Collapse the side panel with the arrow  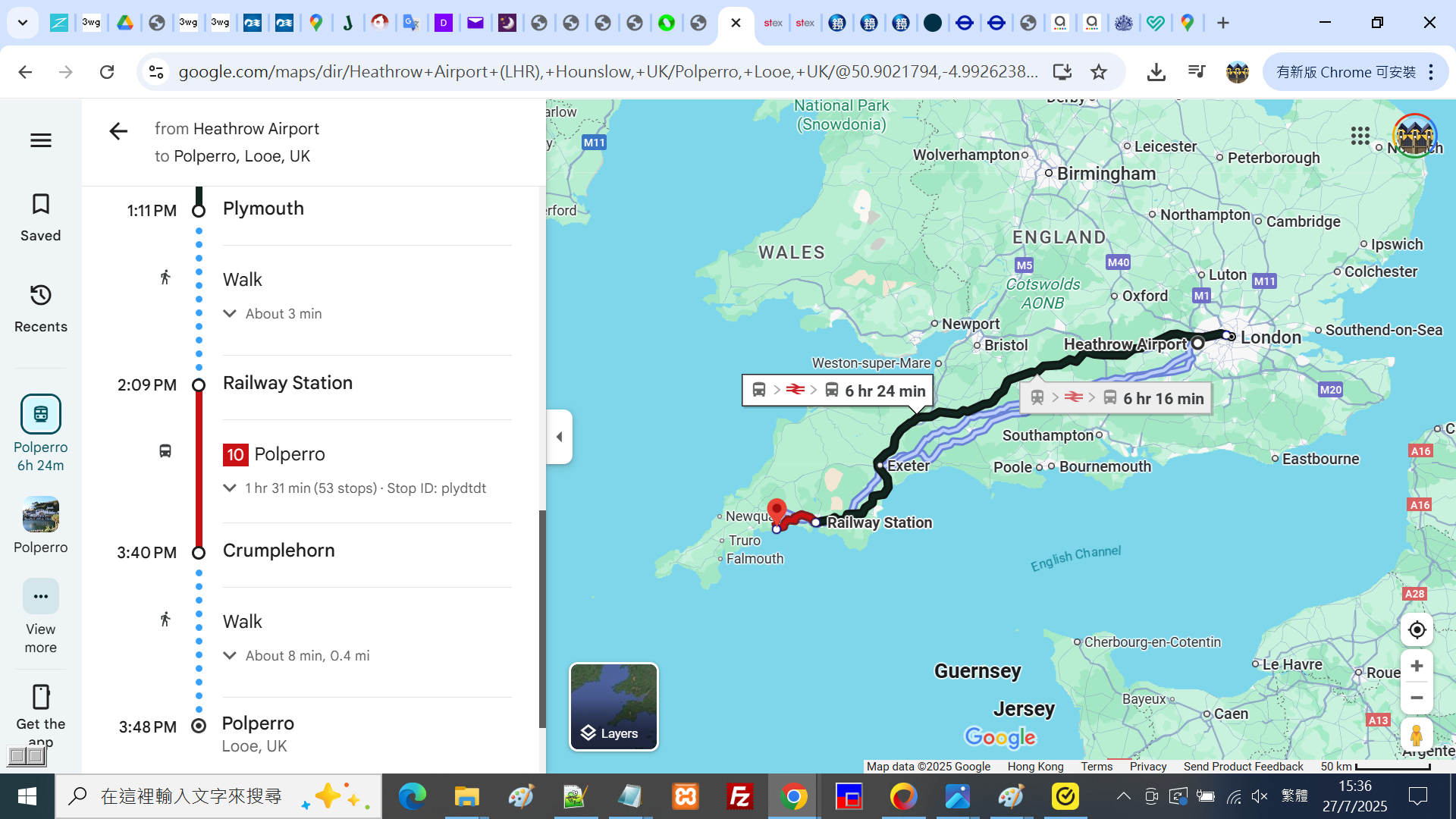560,437
